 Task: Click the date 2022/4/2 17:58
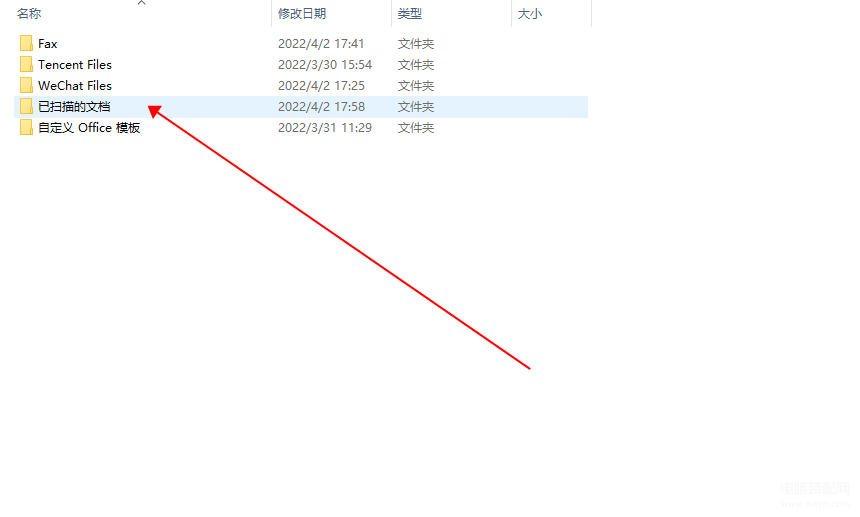tap(321, 106)
